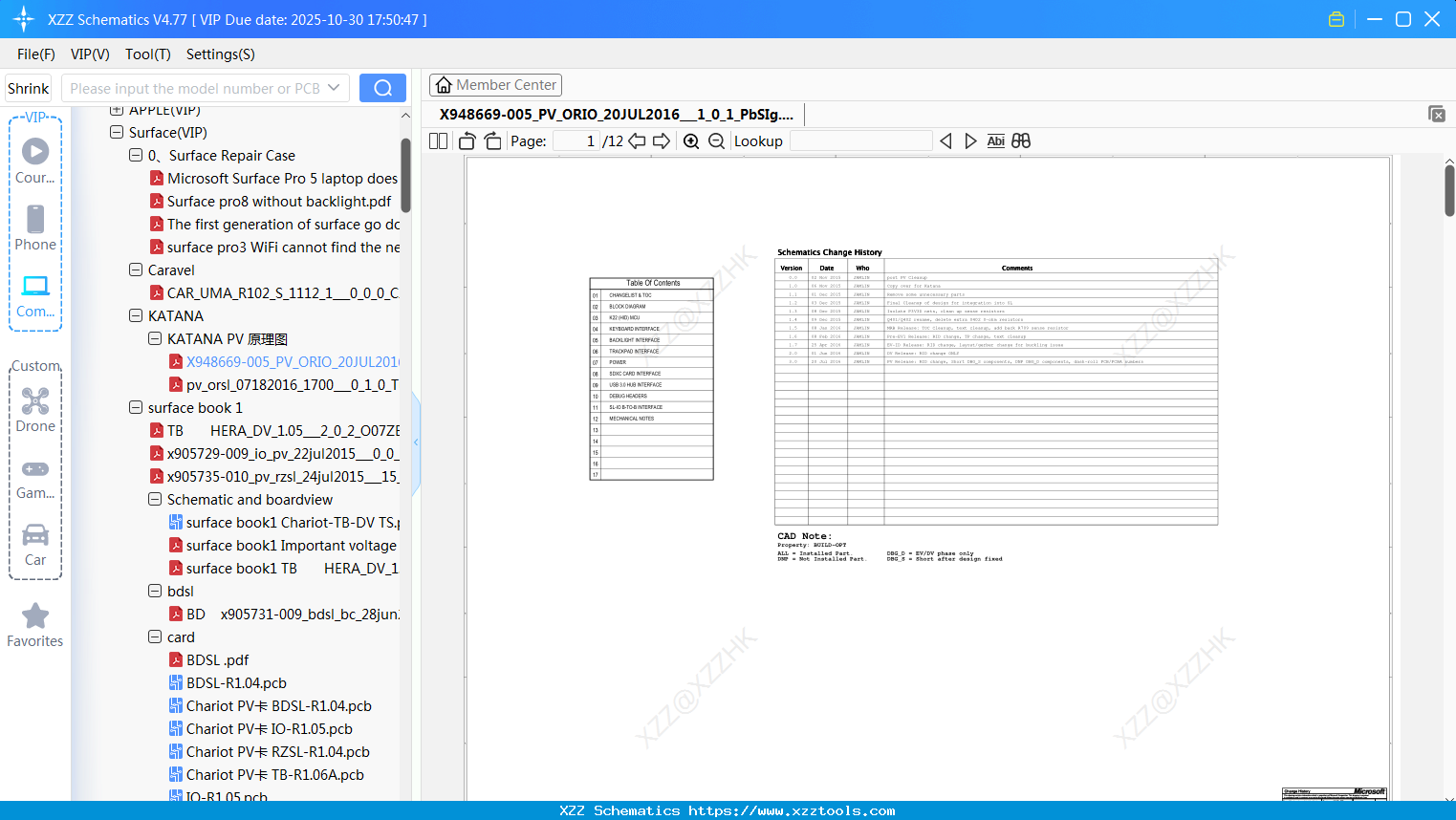Zoom in on the schematic

click(x=691, y=140)
